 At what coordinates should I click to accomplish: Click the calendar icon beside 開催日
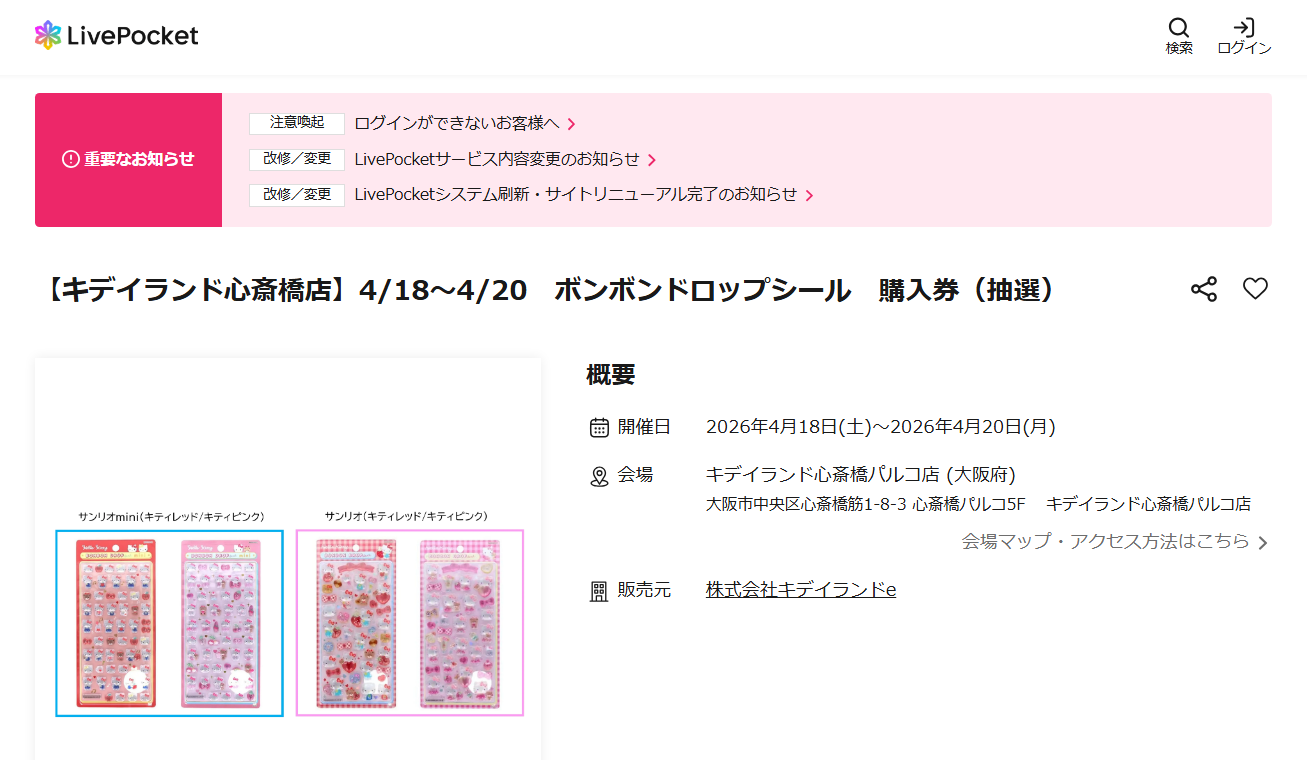pos(599,428)
